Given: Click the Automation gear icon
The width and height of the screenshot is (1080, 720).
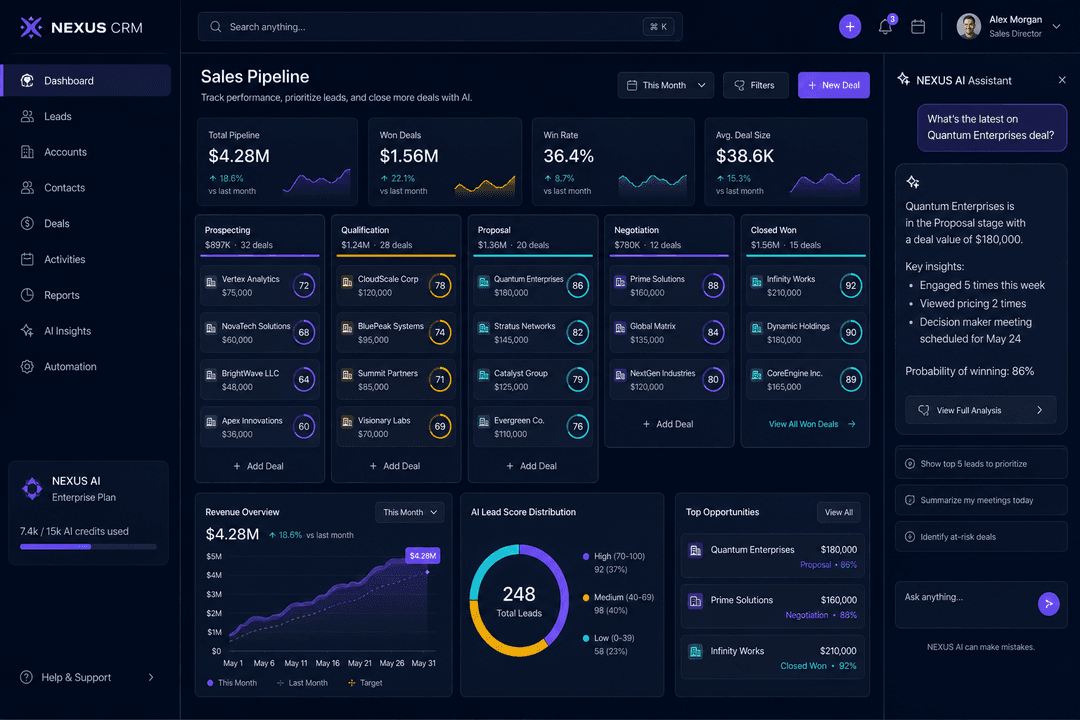Looking at the screenshot, I should click(x=27, y=367).
